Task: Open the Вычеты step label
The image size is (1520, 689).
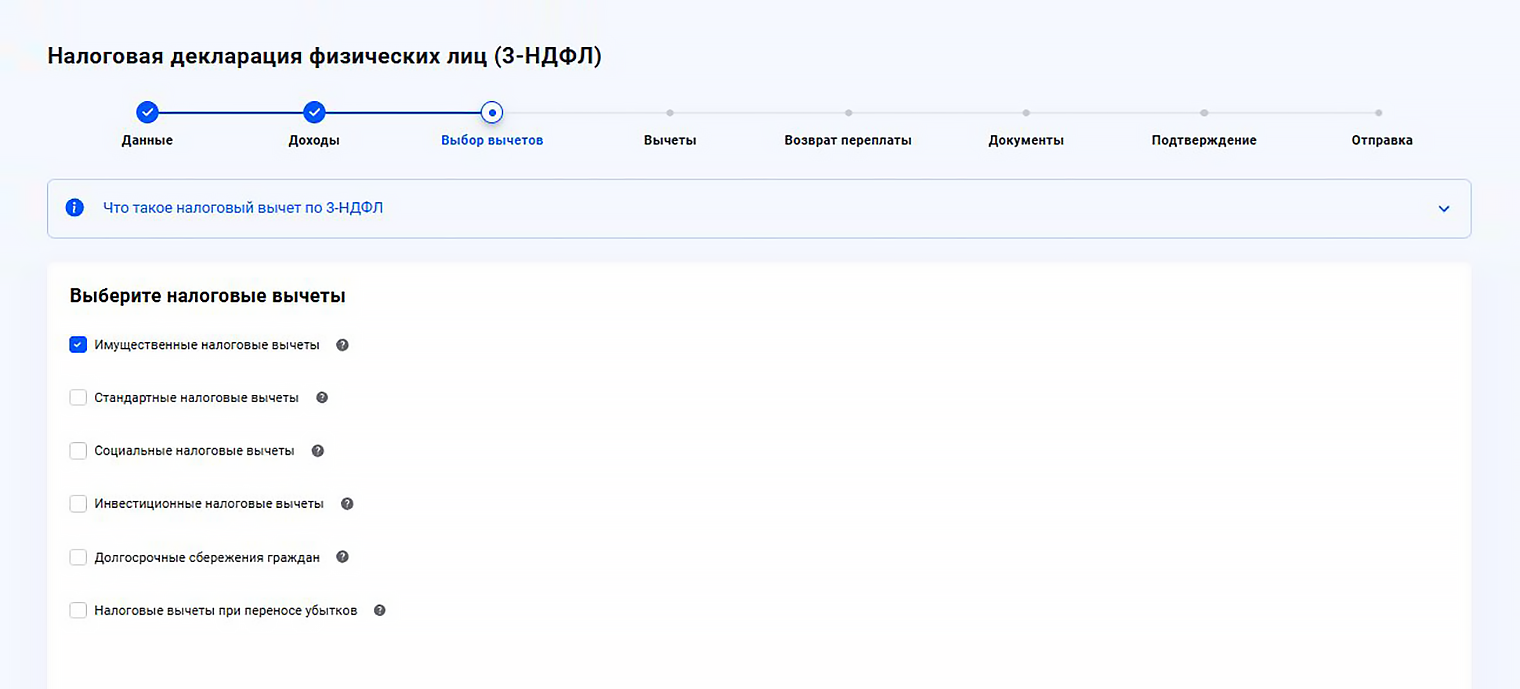Action: [x=670, y=140]
